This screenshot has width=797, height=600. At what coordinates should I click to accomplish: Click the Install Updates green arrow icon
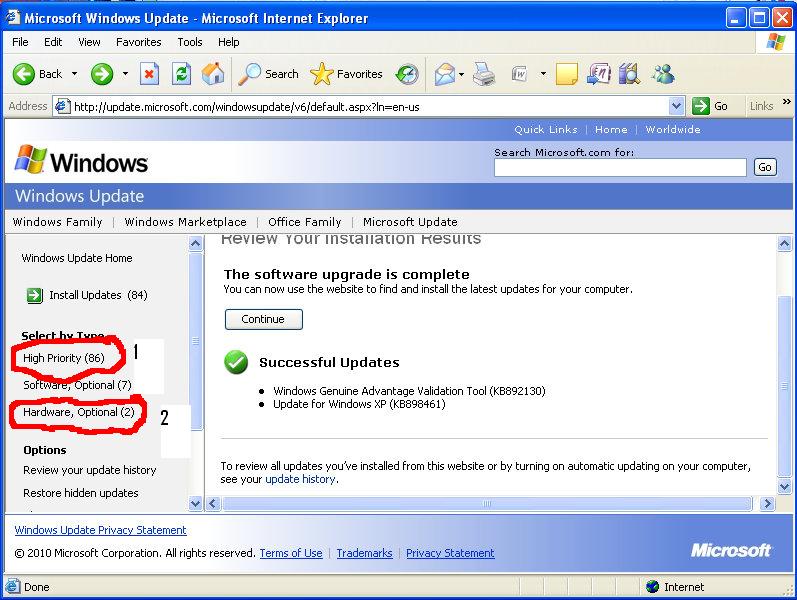point(35,295)
